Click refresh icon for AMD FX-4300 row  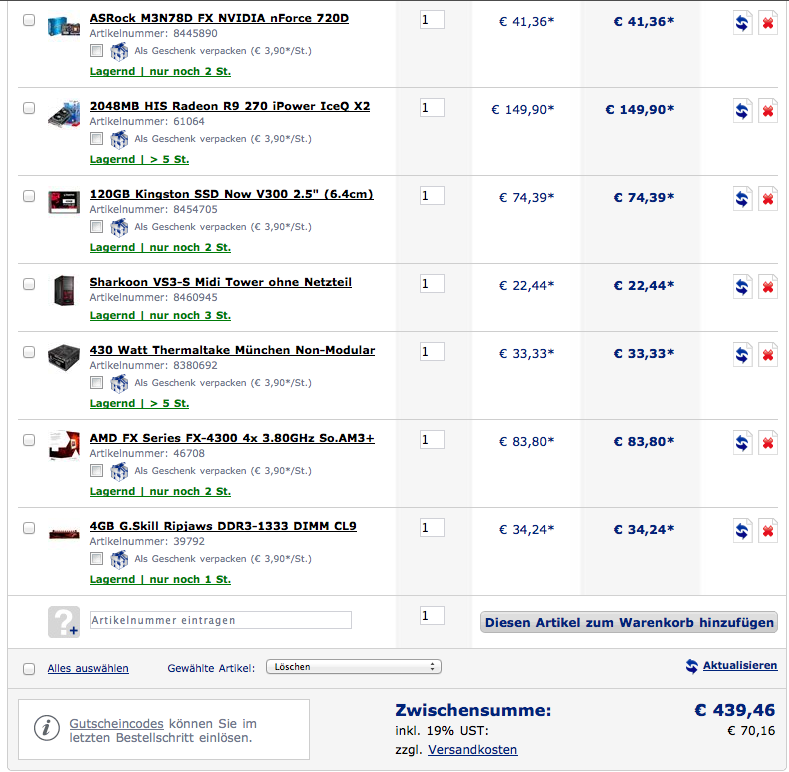click(x=742, y=443)
